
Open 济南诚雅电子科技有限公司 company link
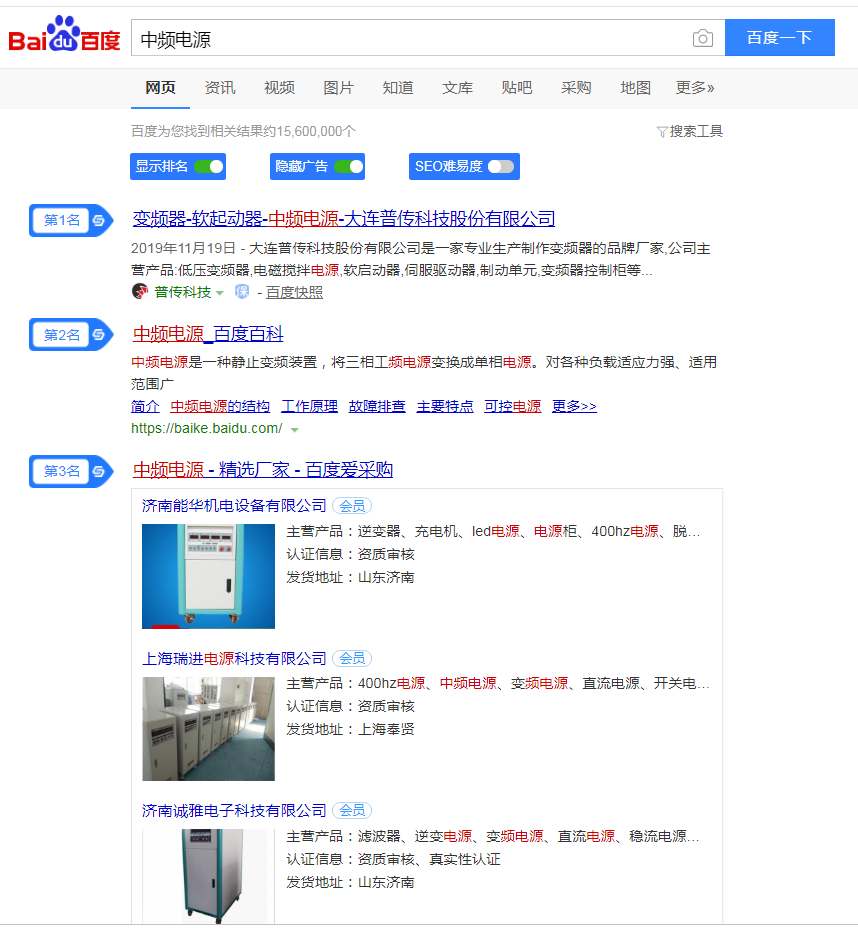(x=234, y=811)
